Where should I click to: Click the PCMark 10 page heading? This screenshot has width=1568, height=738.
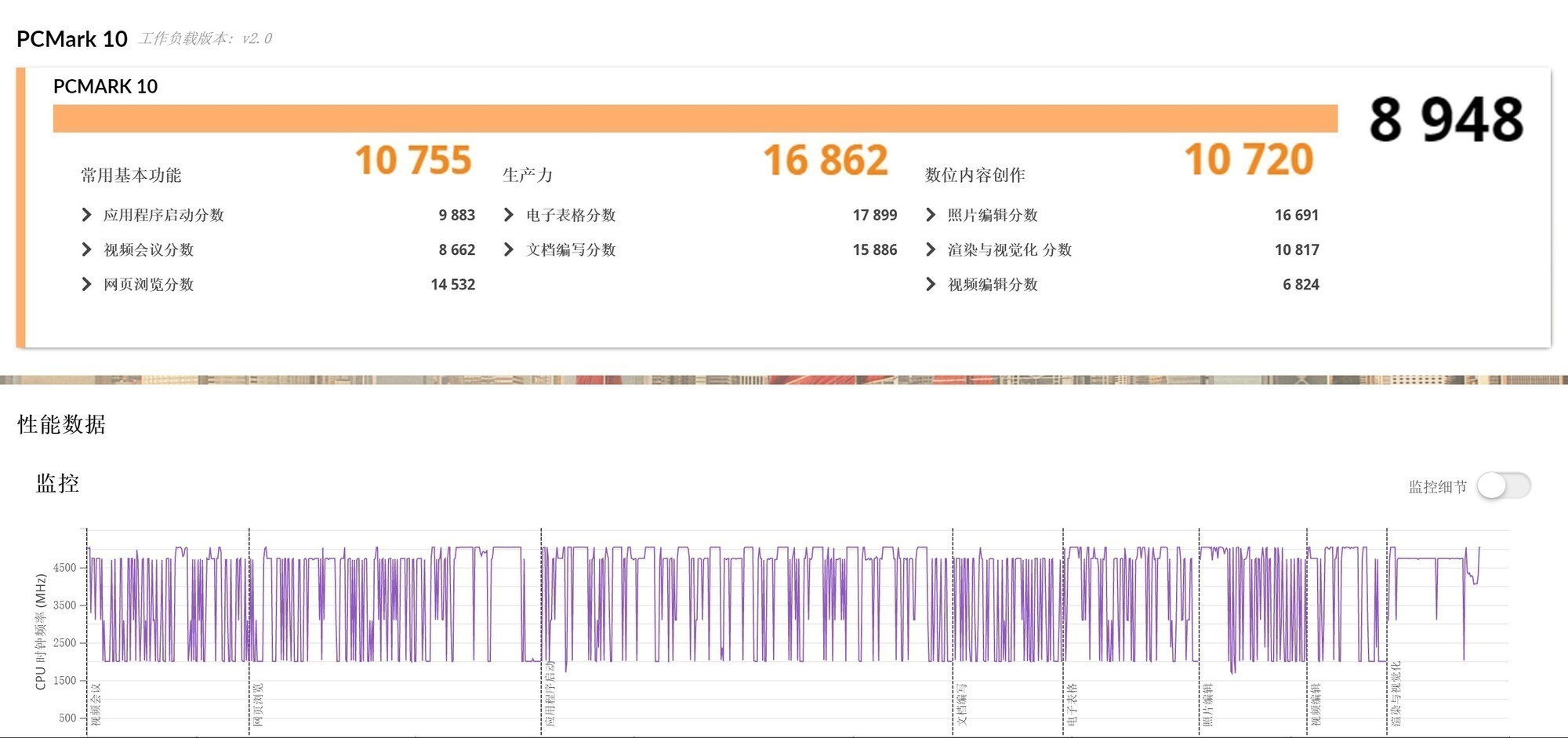(71, 37)
